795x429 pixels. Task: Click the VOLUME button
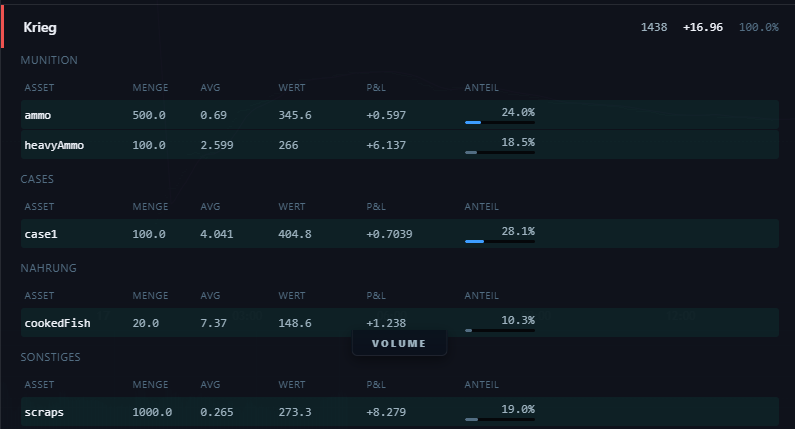point(399,343)
